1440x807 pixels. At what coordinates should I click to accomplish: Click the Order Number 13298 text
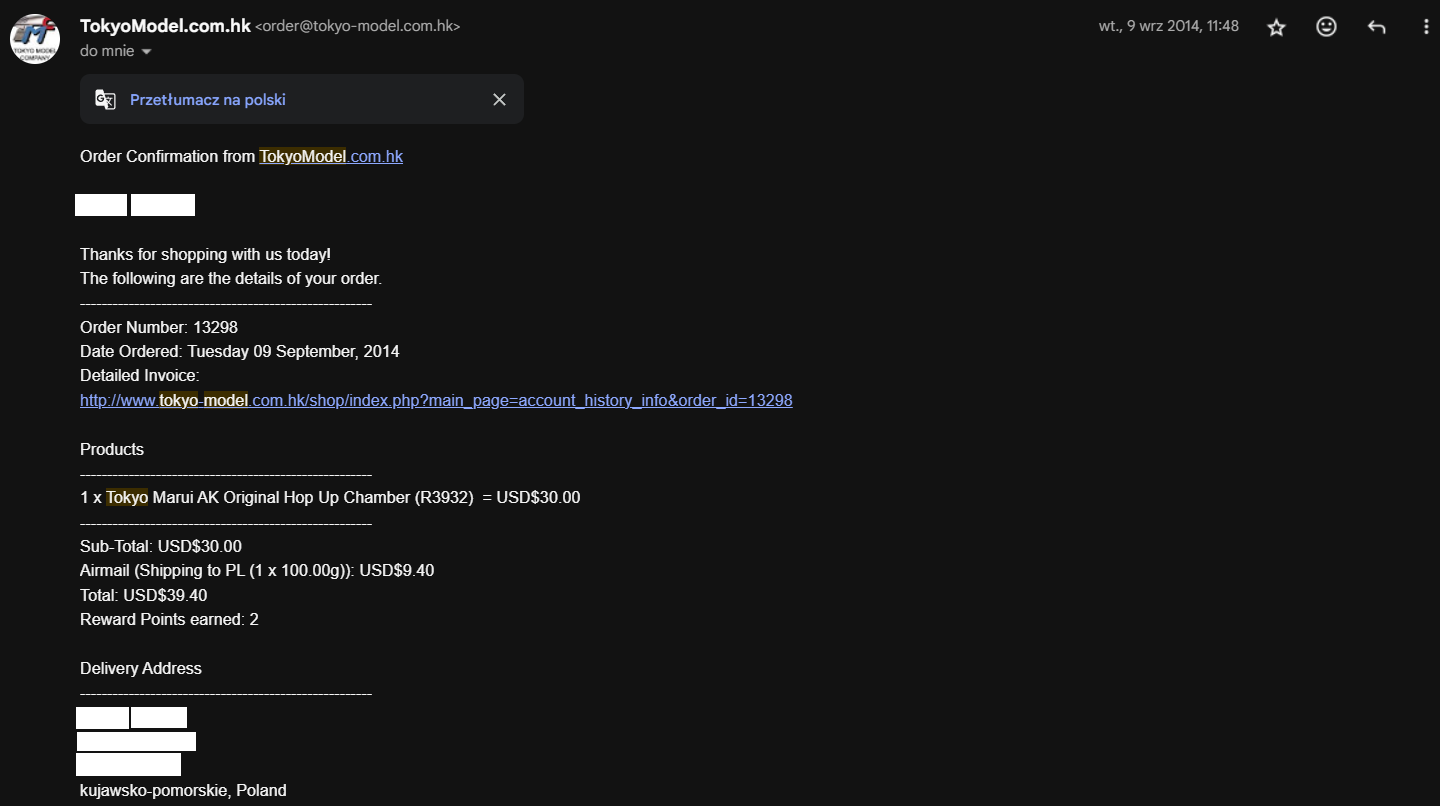click(x=159, y=327)
